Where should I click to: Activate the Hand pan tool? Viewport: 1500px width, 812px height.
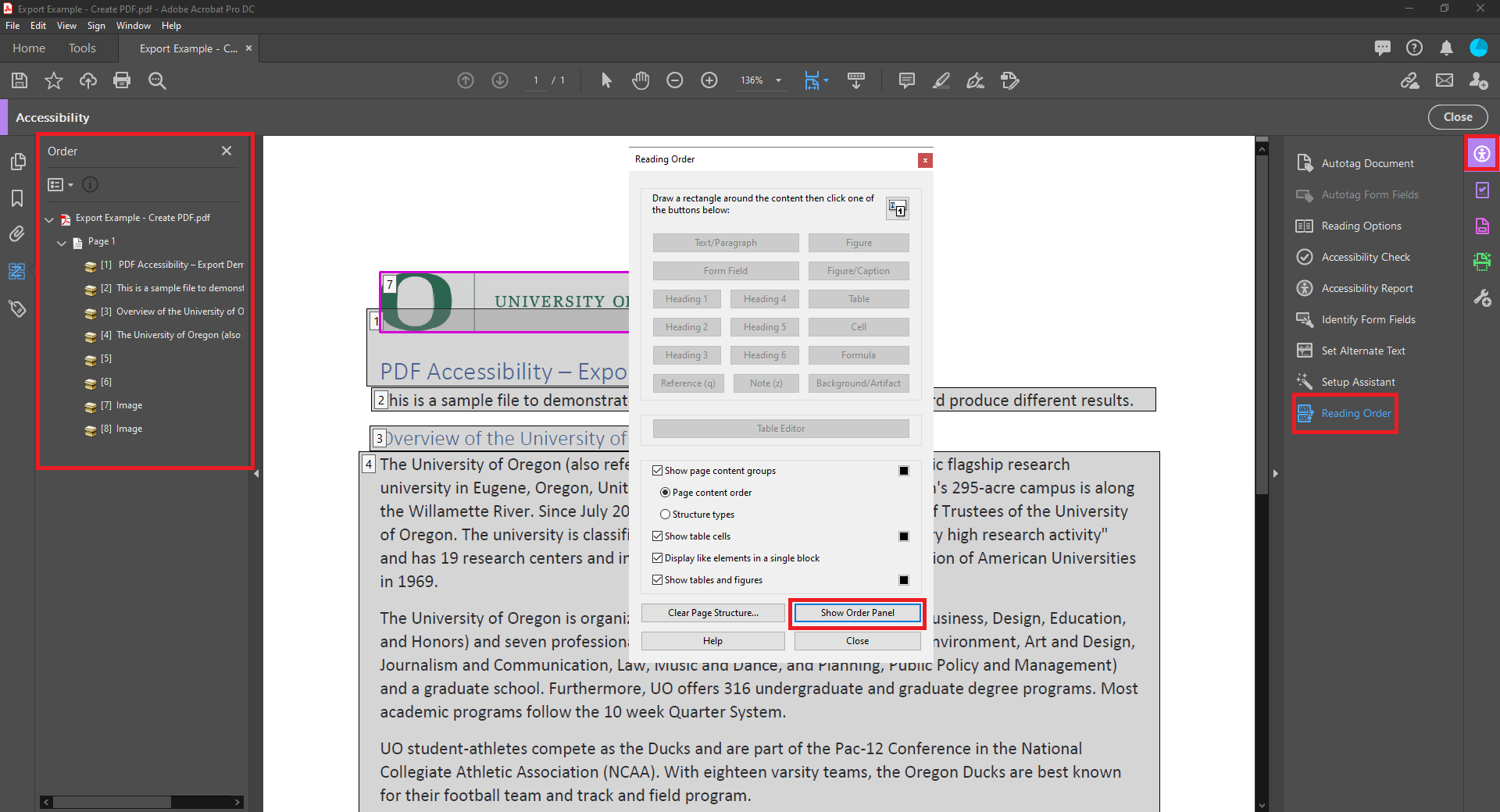(641, 80)
